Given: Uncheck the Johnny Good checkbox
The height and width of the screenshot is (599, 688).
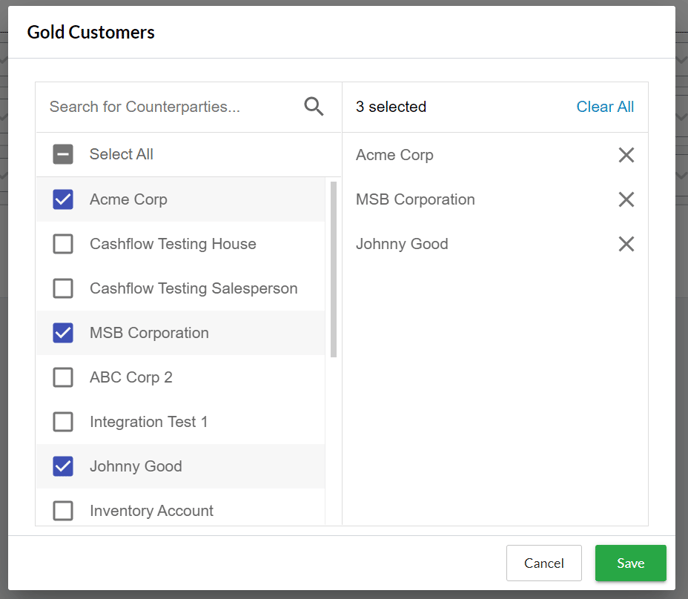Looking at the screenshot, I should [x=63, y=466].
